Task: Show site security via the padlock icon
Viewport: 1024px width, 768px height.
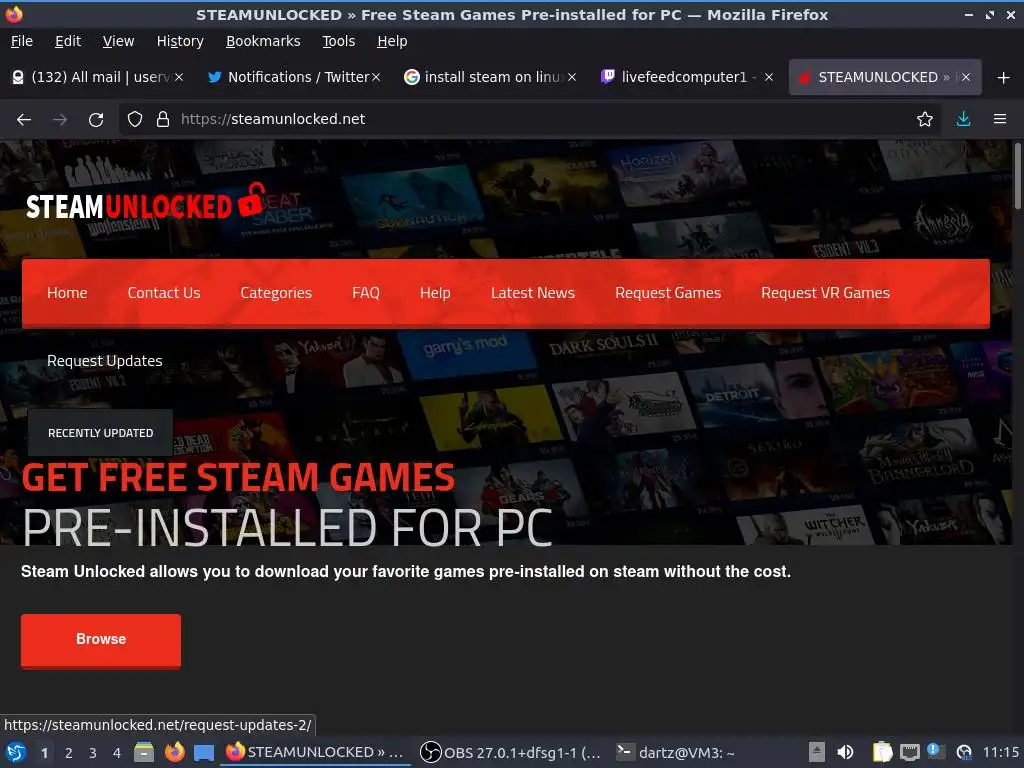Action: pyautogui.click(x=163, y=120)
